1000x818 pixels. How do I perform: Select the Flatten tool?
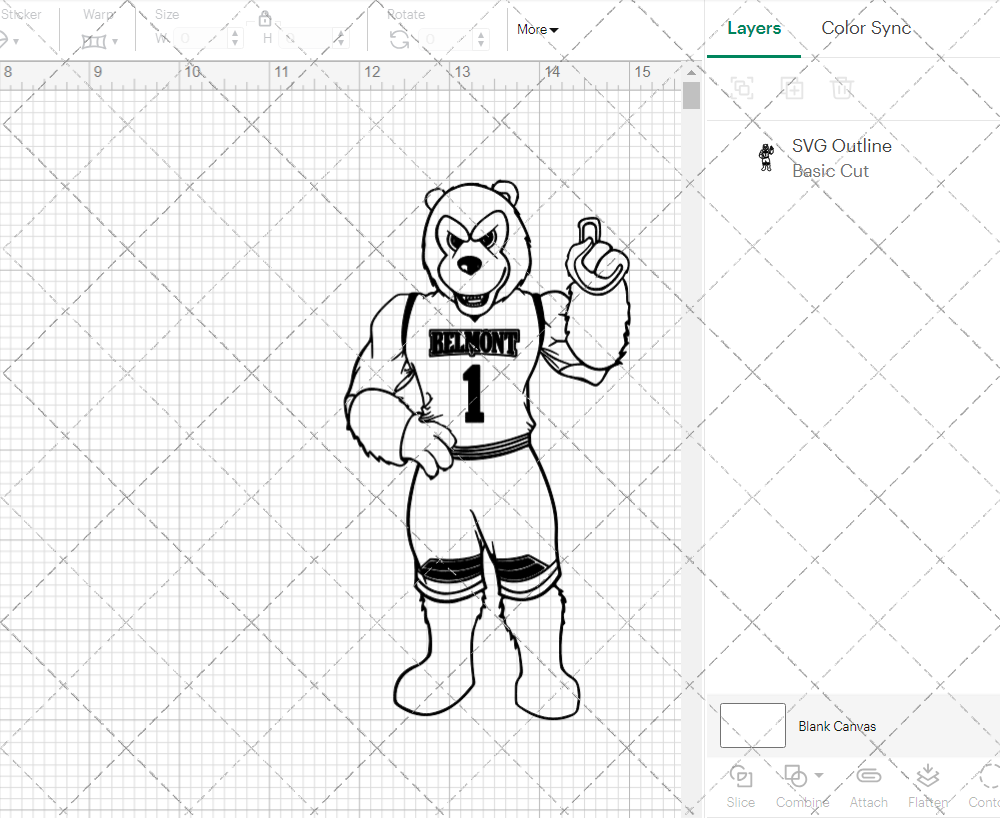click(927, 785)
